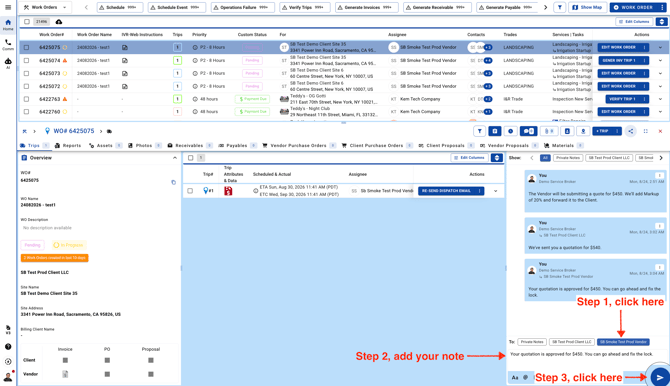Filter notes by All chip
670x386 pixels.
545,158
